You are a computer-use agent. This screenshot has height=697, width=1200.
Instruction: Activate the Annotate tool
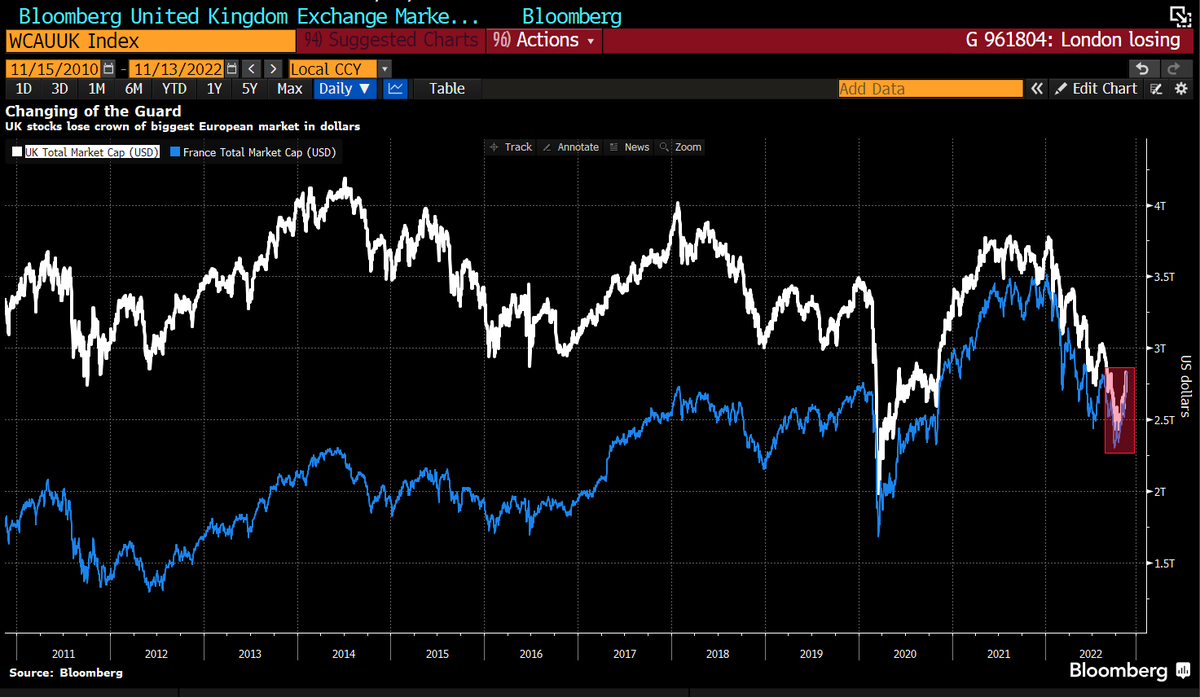(570, 147)
